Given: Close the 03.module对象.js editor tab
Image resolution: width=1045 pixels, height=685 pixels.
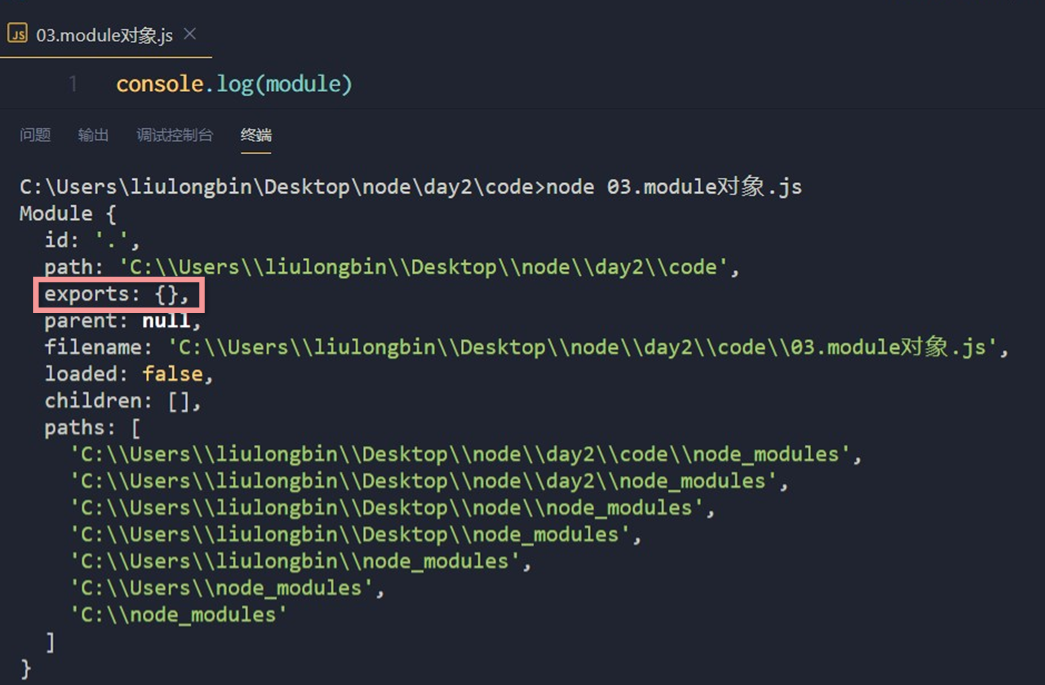Looking at the screenshot, I should (190, 34).
